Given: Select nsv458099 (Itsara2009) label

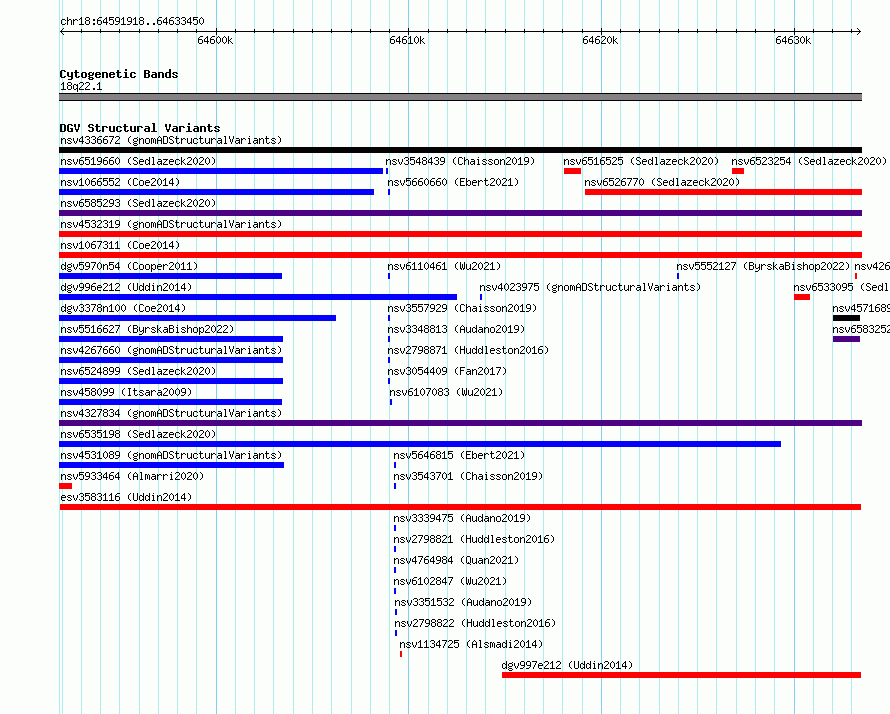Looking at the screenshot, I should (x=126, y=392).
